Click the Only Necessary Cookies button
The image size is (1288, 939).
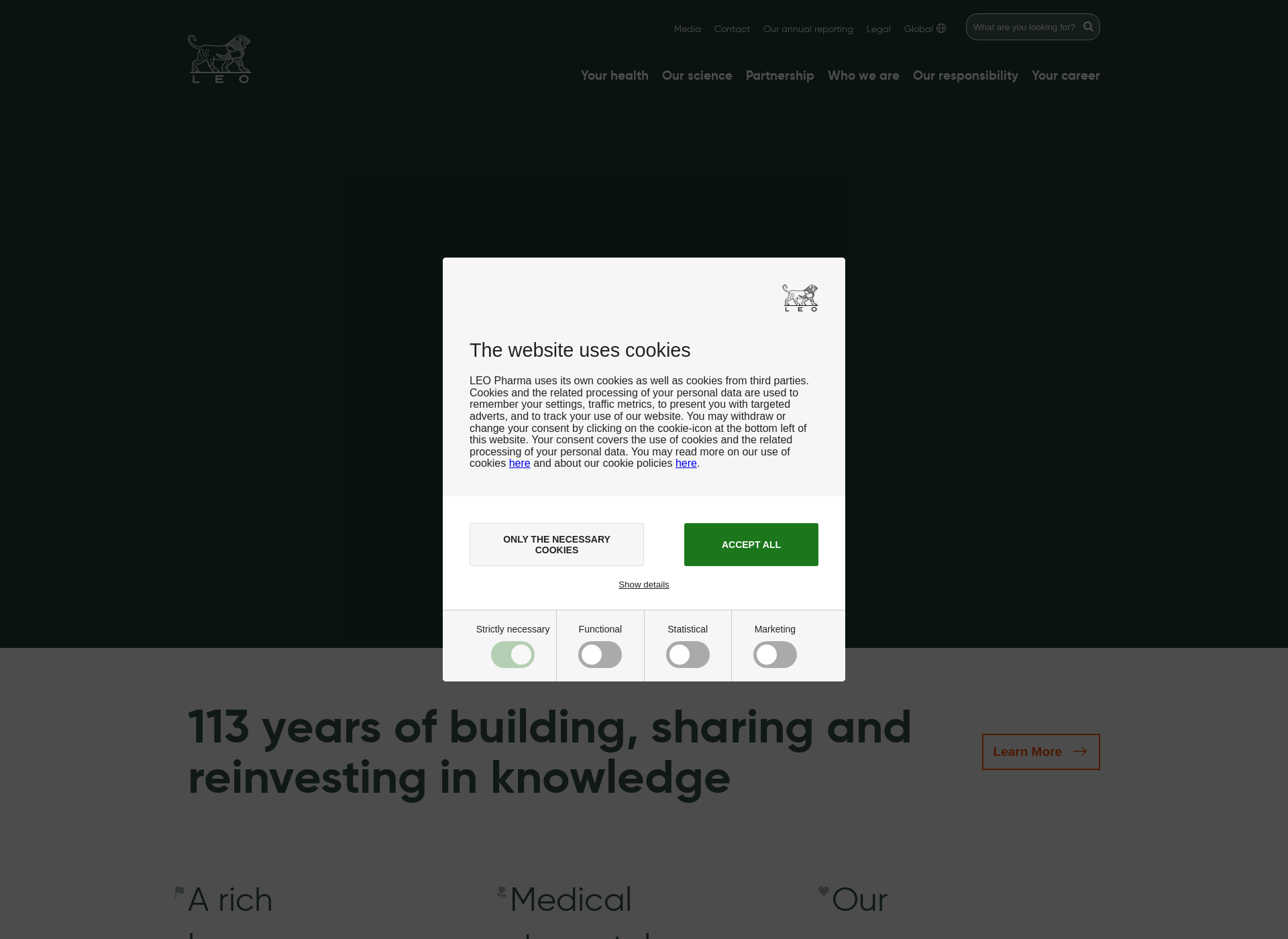(556, 544)
